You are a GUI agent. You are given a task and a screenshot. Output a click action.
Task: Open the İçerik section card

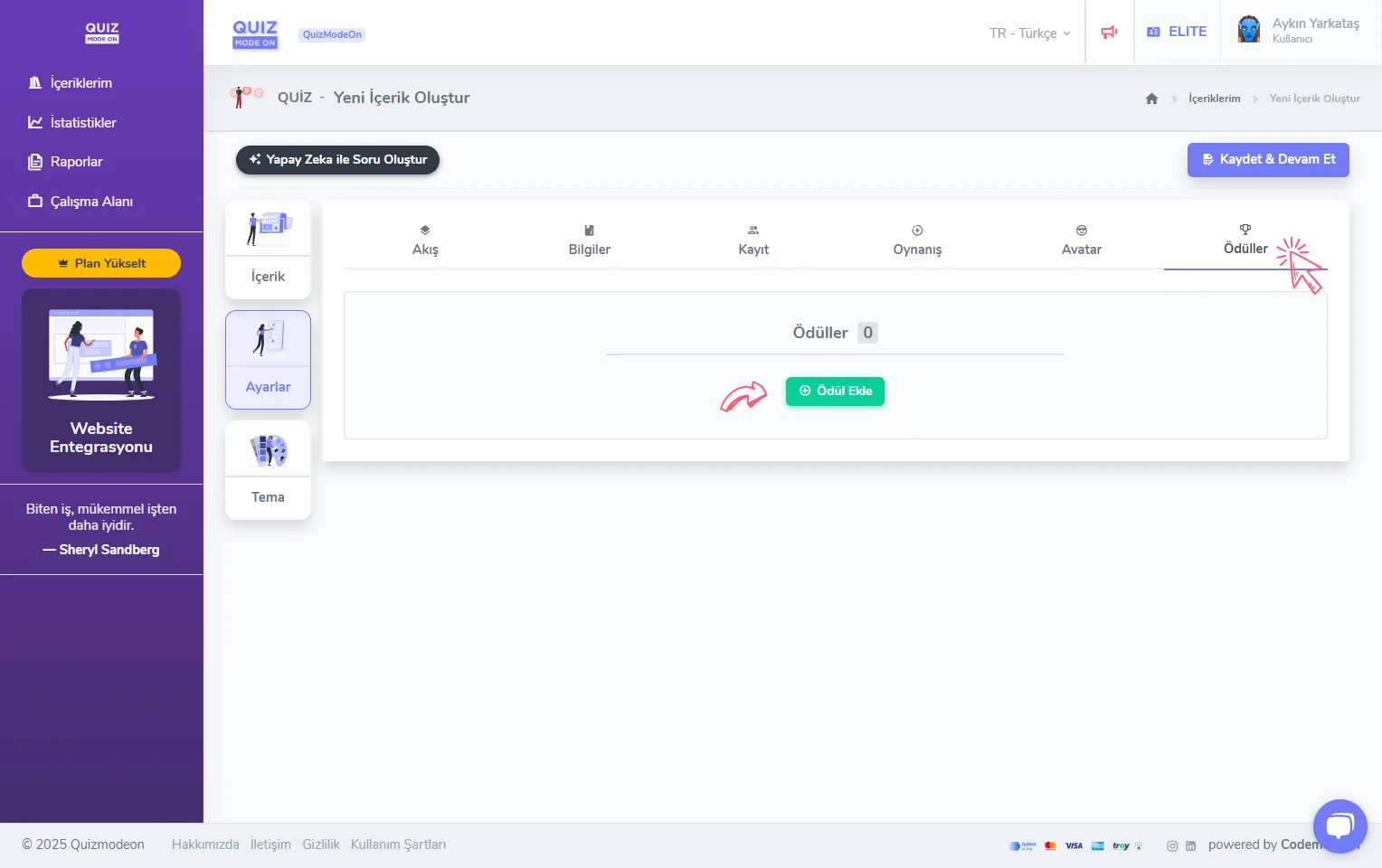tap(268, 250)
